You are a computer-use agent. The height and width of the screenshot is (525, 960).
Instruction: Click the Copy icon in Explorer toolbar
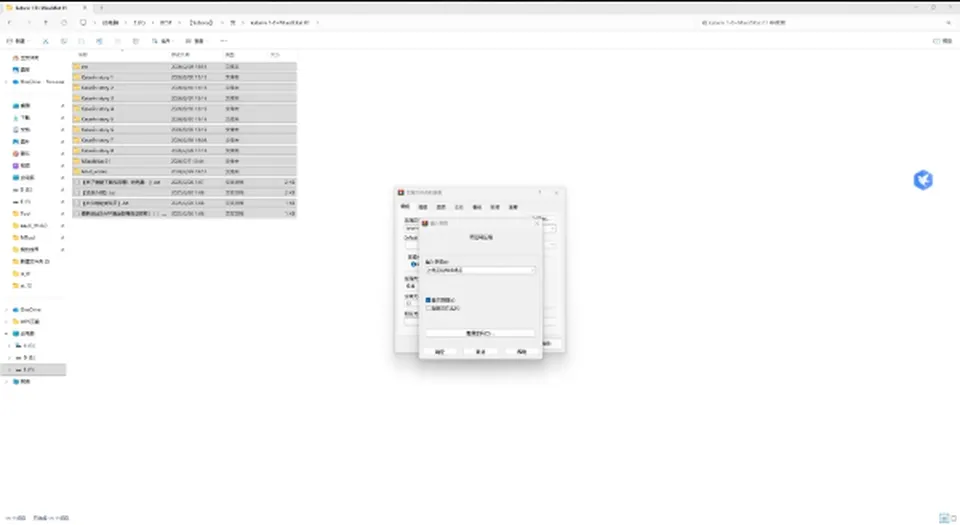point(63,41)
